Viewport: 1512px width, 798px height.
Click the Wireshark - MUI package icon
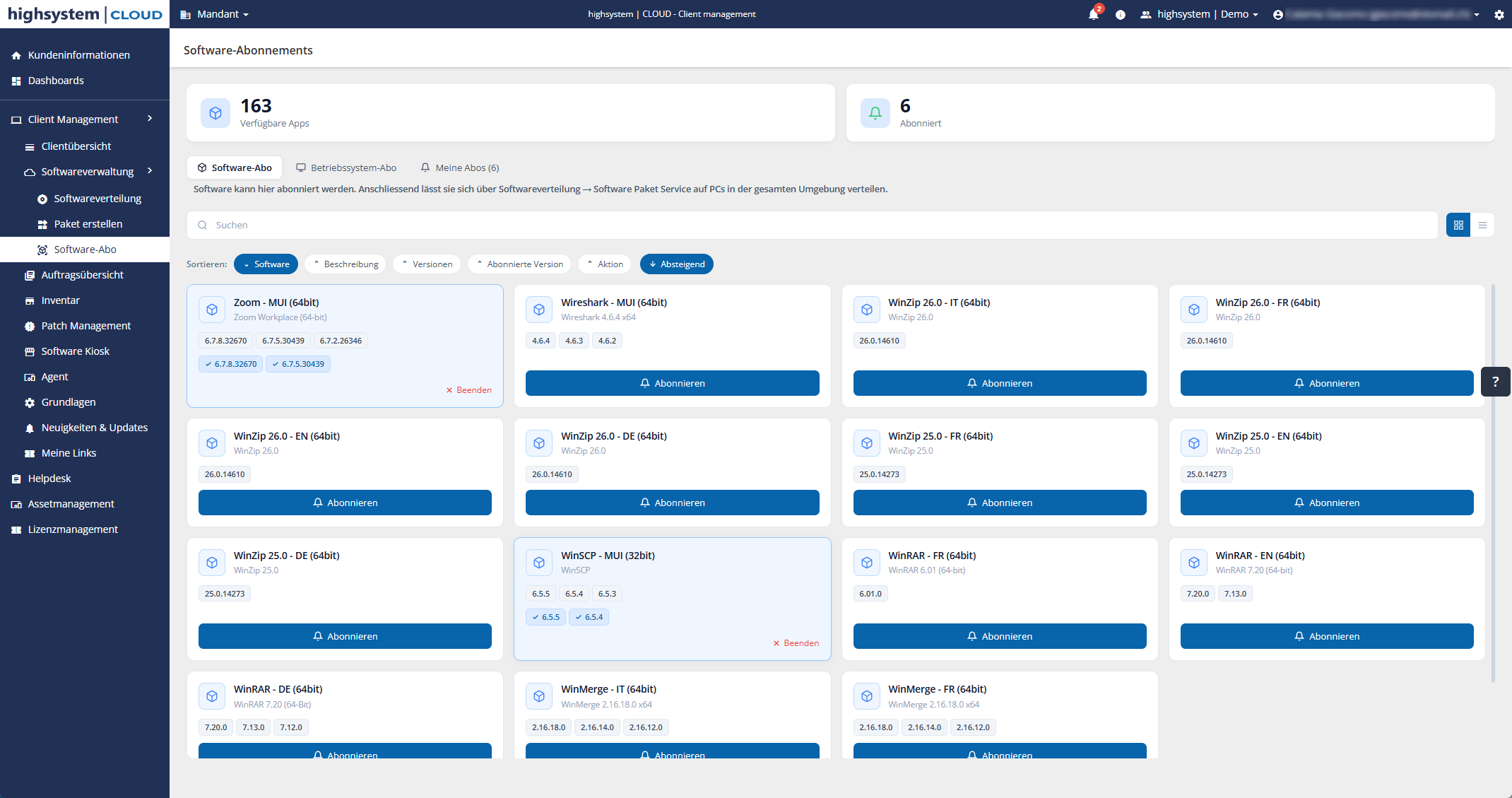539,310
